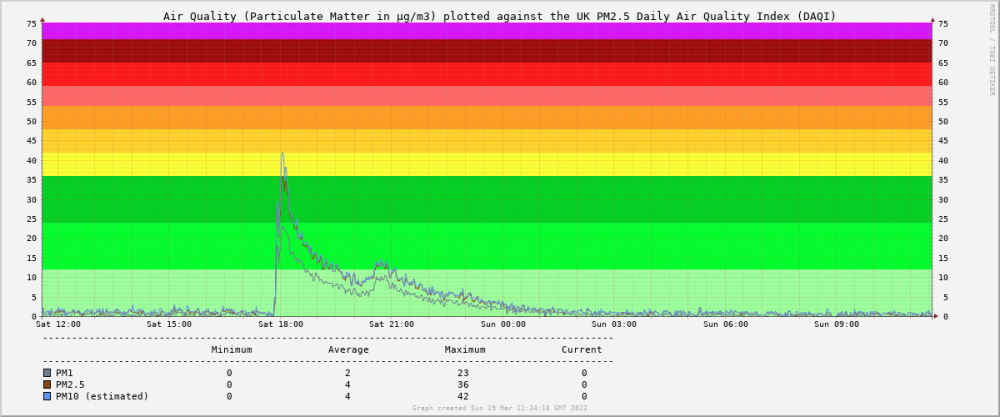1000x417 pixels.
Task: Click the yellow DAQI band
Action: click(487, 164)
